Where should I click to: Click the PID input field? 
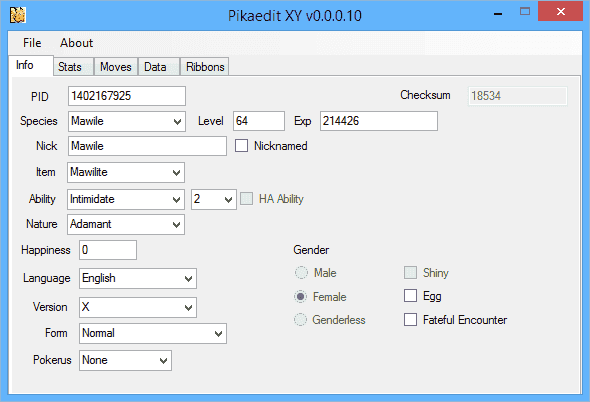click(127, 96)
